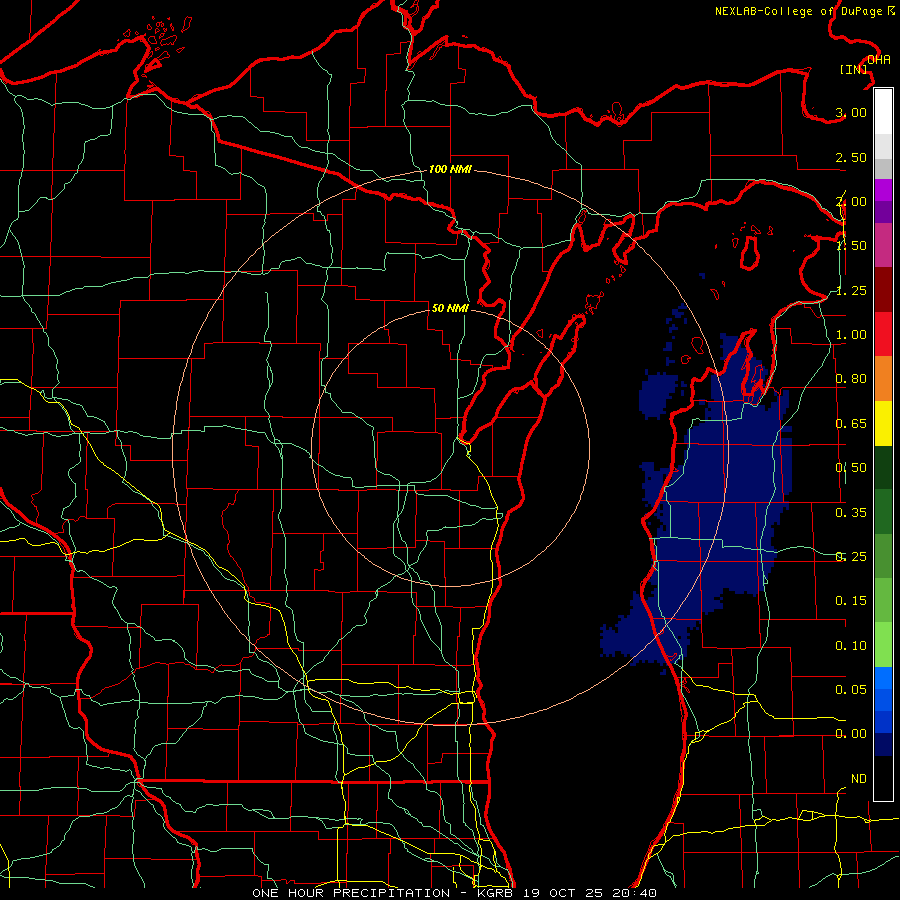900x900 pixels.
Task: Click the 0.05 legend value
Action: 851,689
